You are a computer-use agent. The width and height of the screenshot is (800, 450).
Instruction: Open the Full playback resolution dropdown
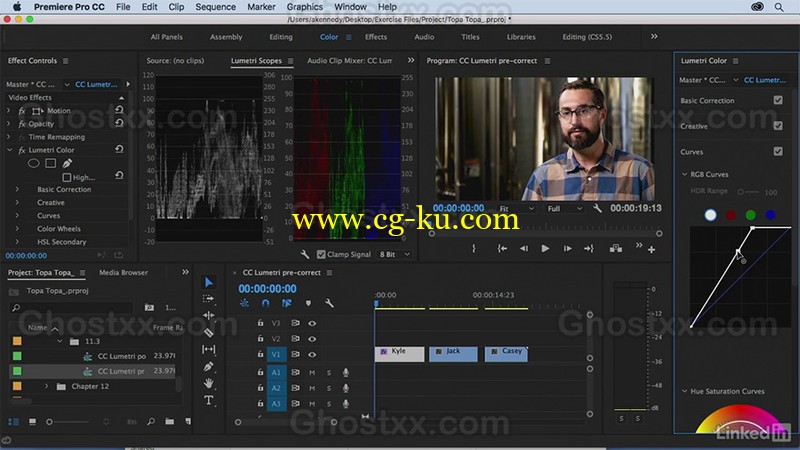[564, 208]
